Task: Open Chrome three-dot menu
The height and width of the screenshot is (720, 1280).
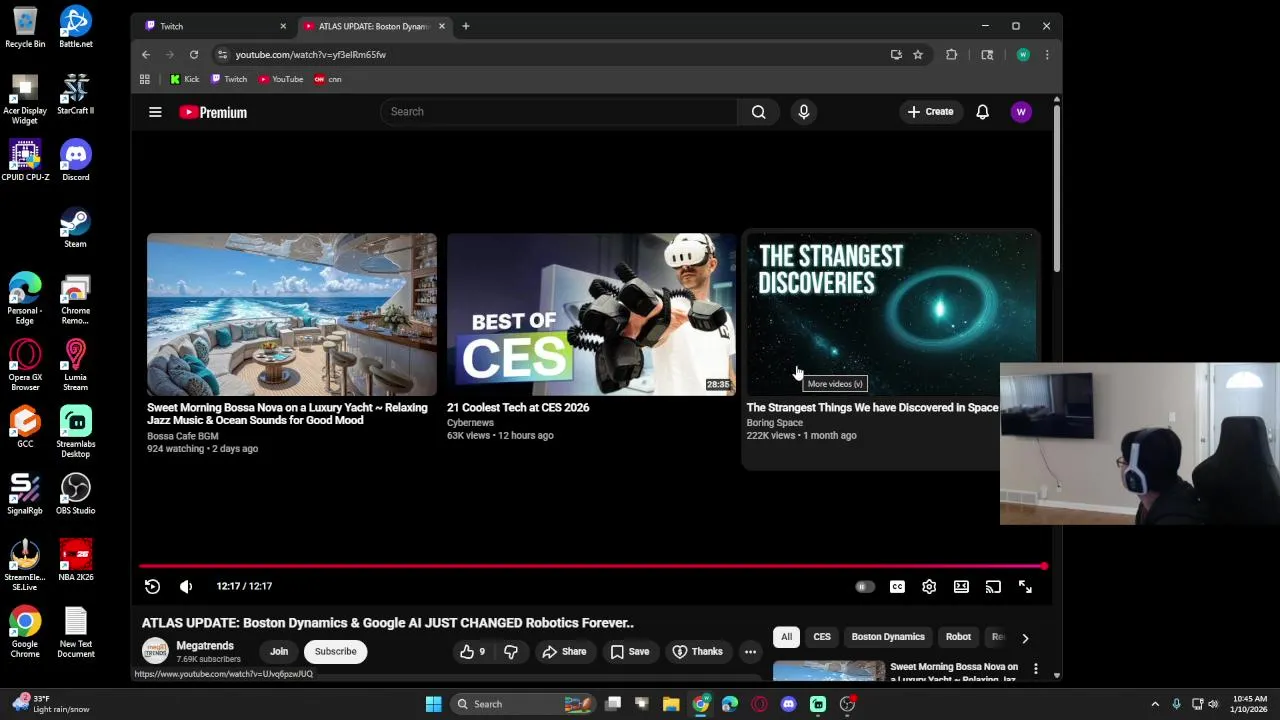Action: click(x=1046, y=55)
